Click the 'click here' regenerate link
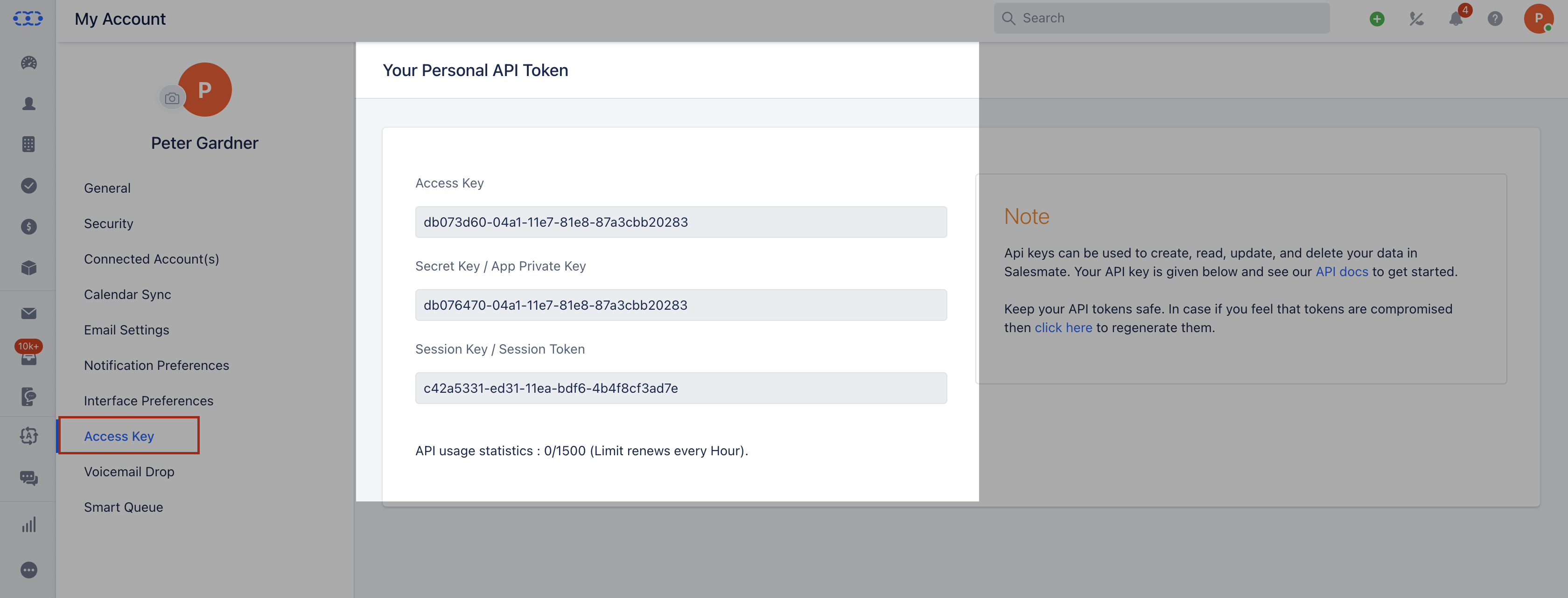The width and height of the screenshot is (1568, 598). (1064, 327)
